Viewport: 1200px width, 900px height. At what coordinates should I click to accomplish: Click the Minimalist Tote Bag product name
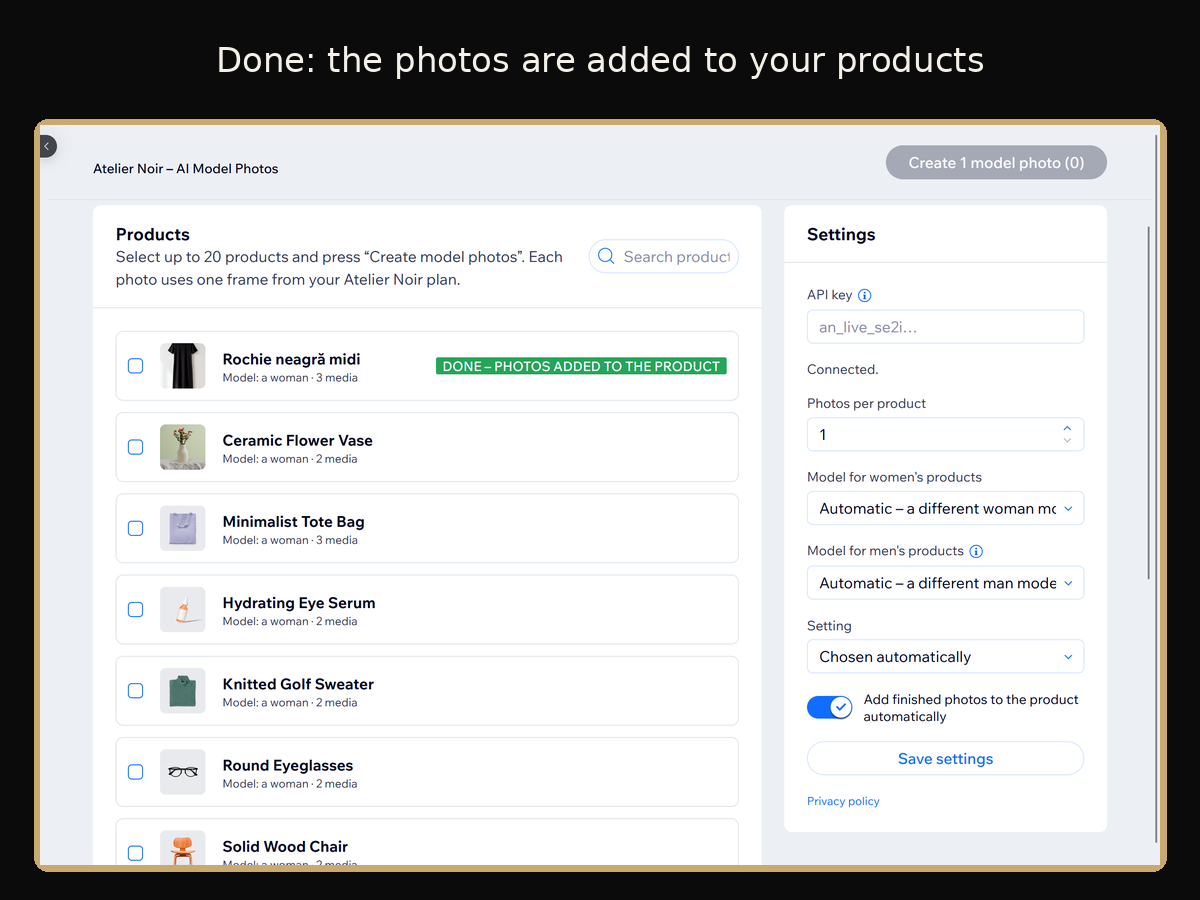pyautogui.click(x=294, y=522)
